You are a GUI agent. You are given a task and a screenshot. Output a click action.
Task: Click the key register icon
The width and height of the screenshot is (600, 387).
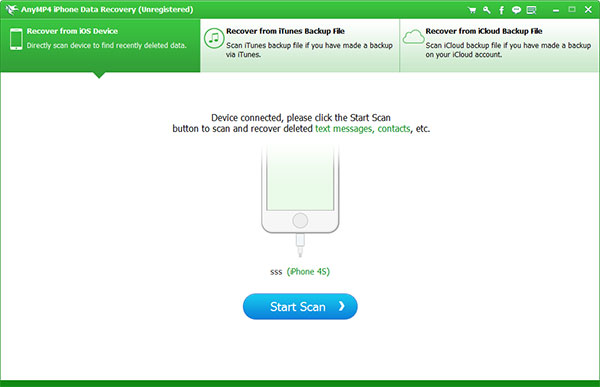tap(487, 10)
